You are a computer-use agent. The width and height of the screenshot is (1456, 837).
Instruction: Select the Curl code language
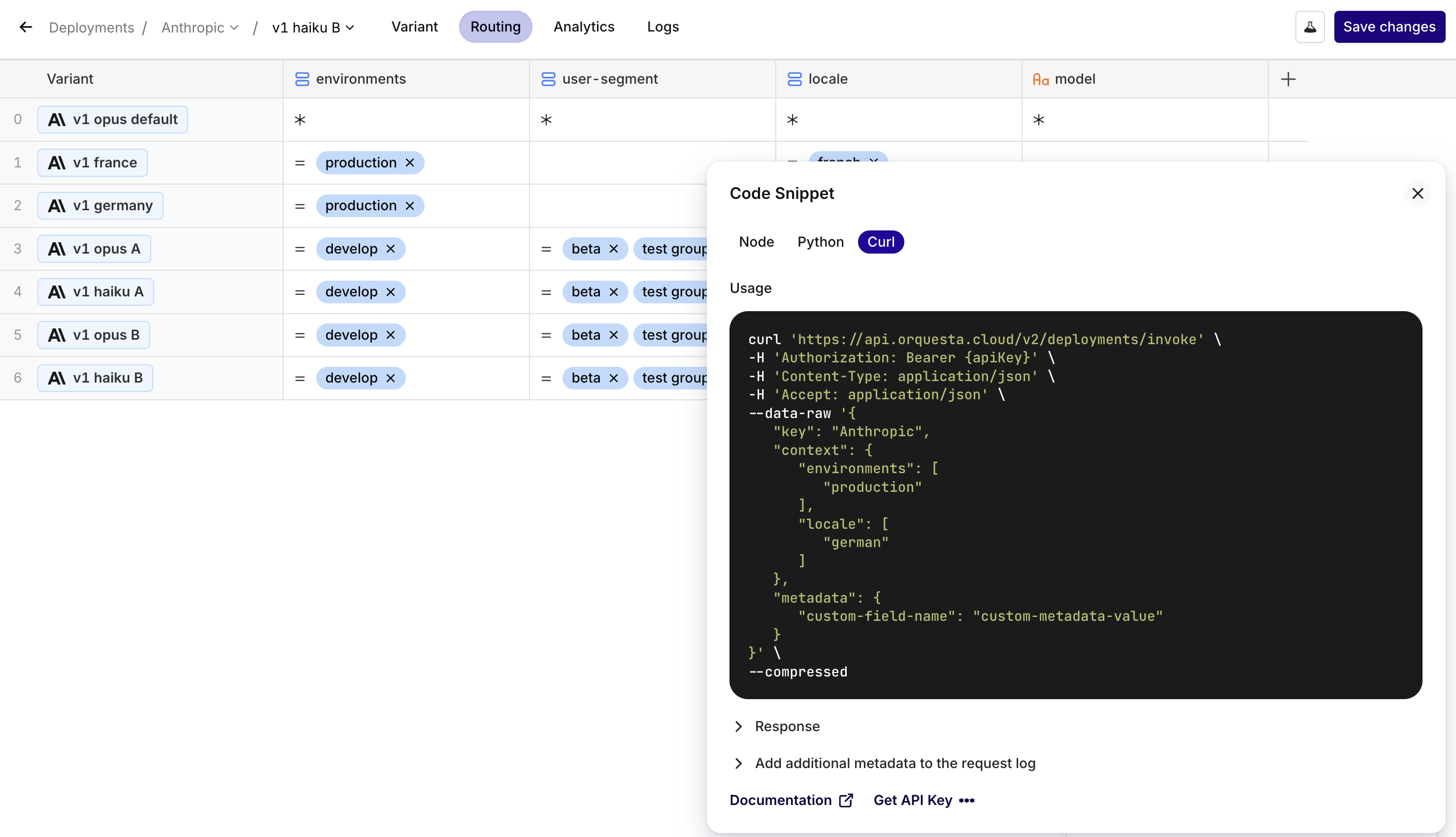[x=880, y=242]
